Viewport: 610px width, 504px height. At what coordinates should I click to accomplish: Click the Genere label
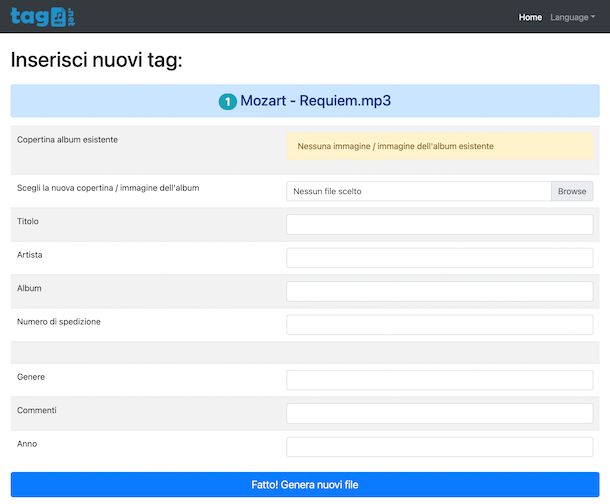point(31,377)
